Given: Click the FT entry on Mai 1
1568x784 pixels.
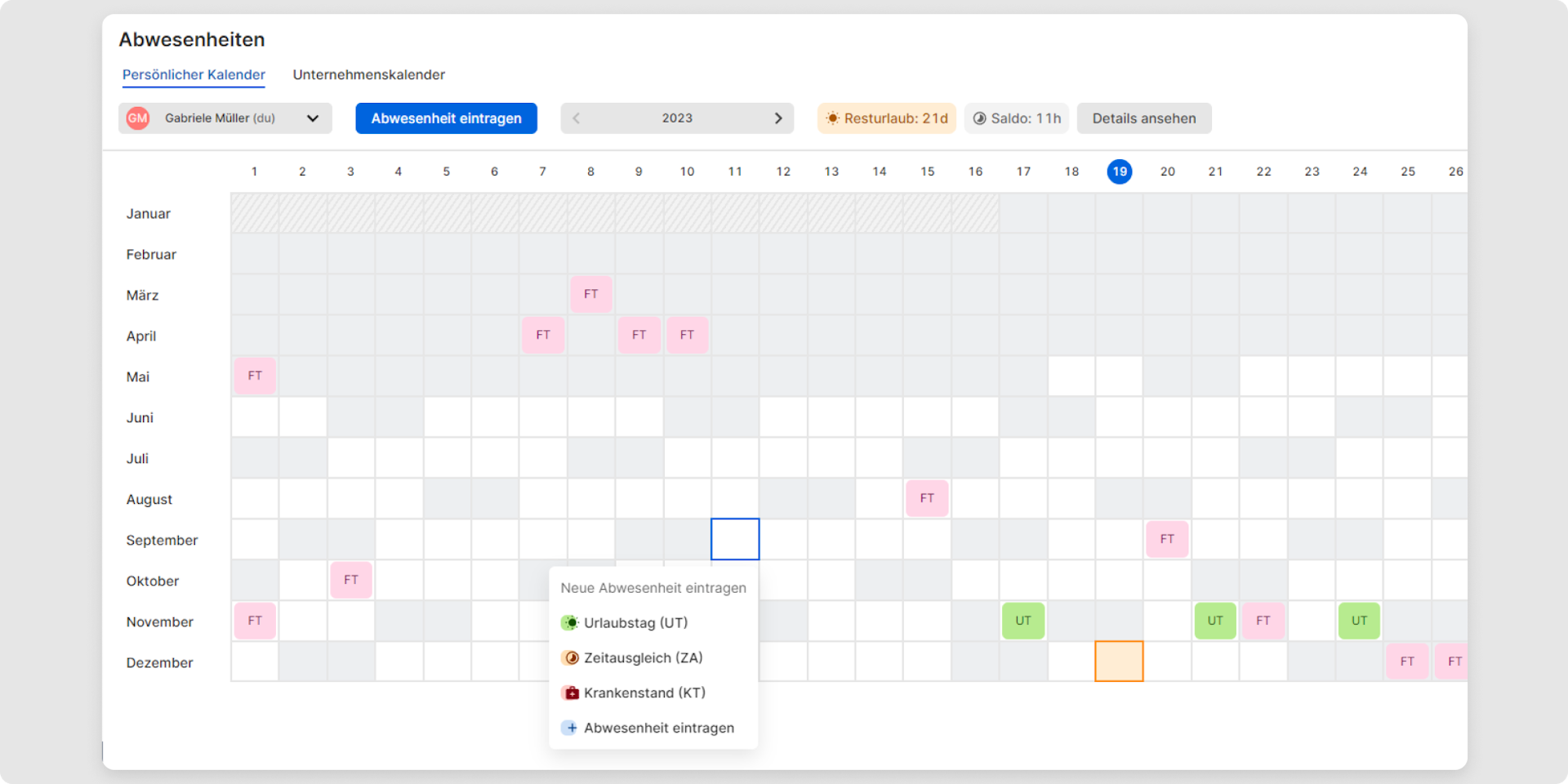Looking at the screenshot, I should [255, 376].
